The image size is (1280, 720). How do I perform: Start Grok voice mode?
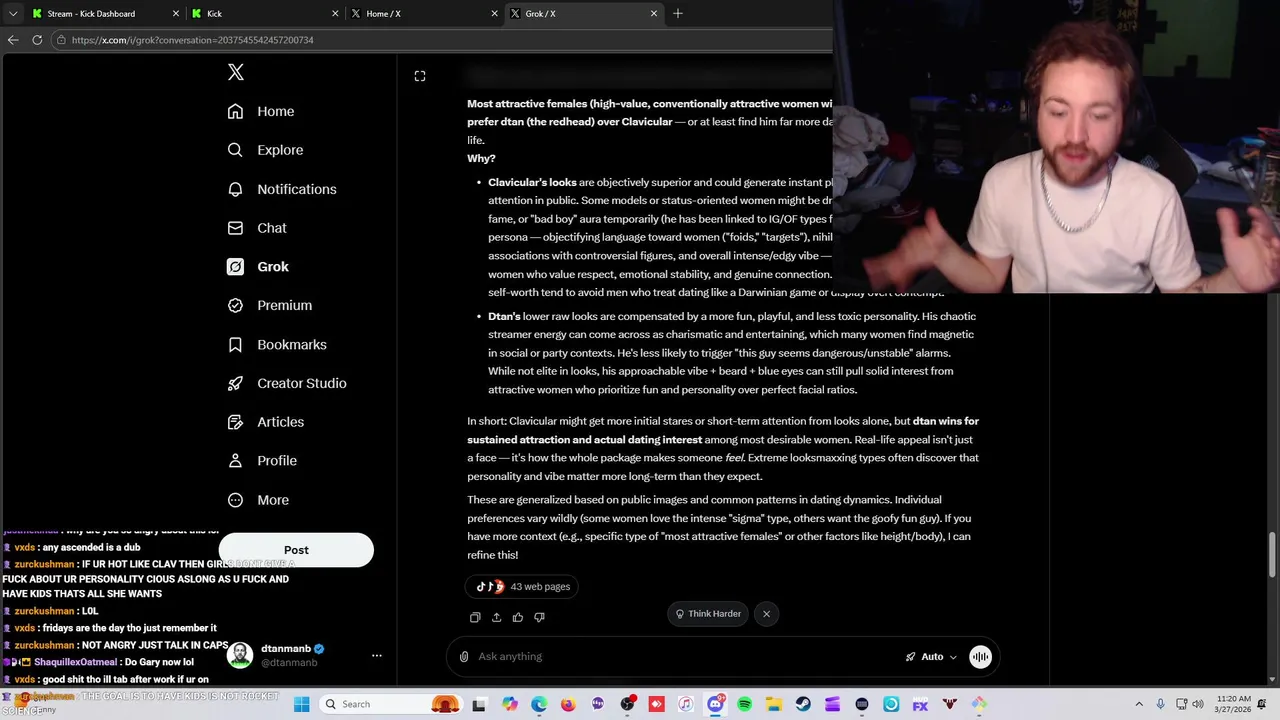click(x=980, y=657)
